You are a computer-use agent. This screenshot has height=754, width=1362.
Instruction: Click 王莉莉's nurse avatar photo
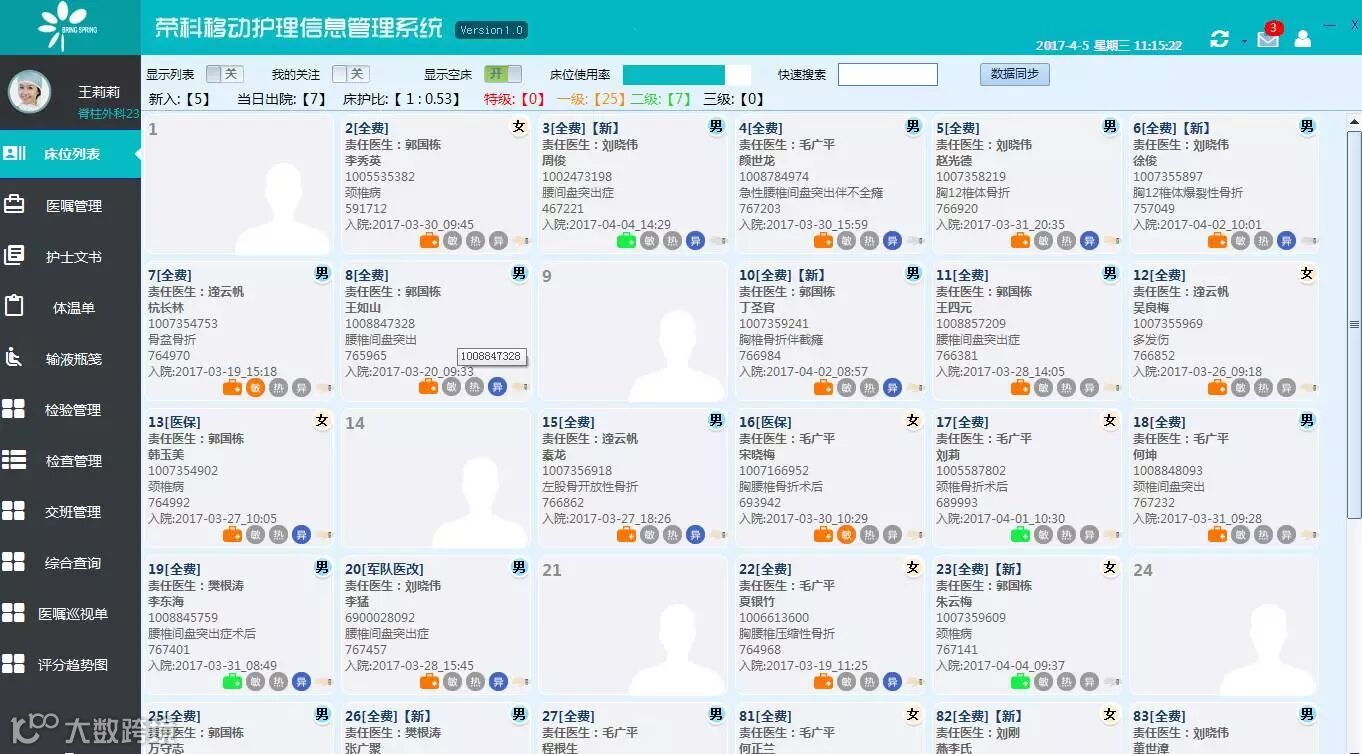coord(30,92)
